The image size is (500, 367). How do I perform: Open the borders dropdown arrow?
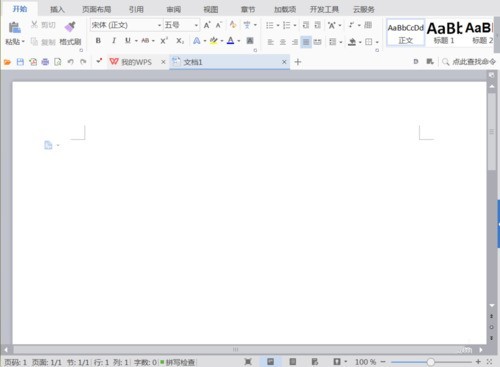377,42
